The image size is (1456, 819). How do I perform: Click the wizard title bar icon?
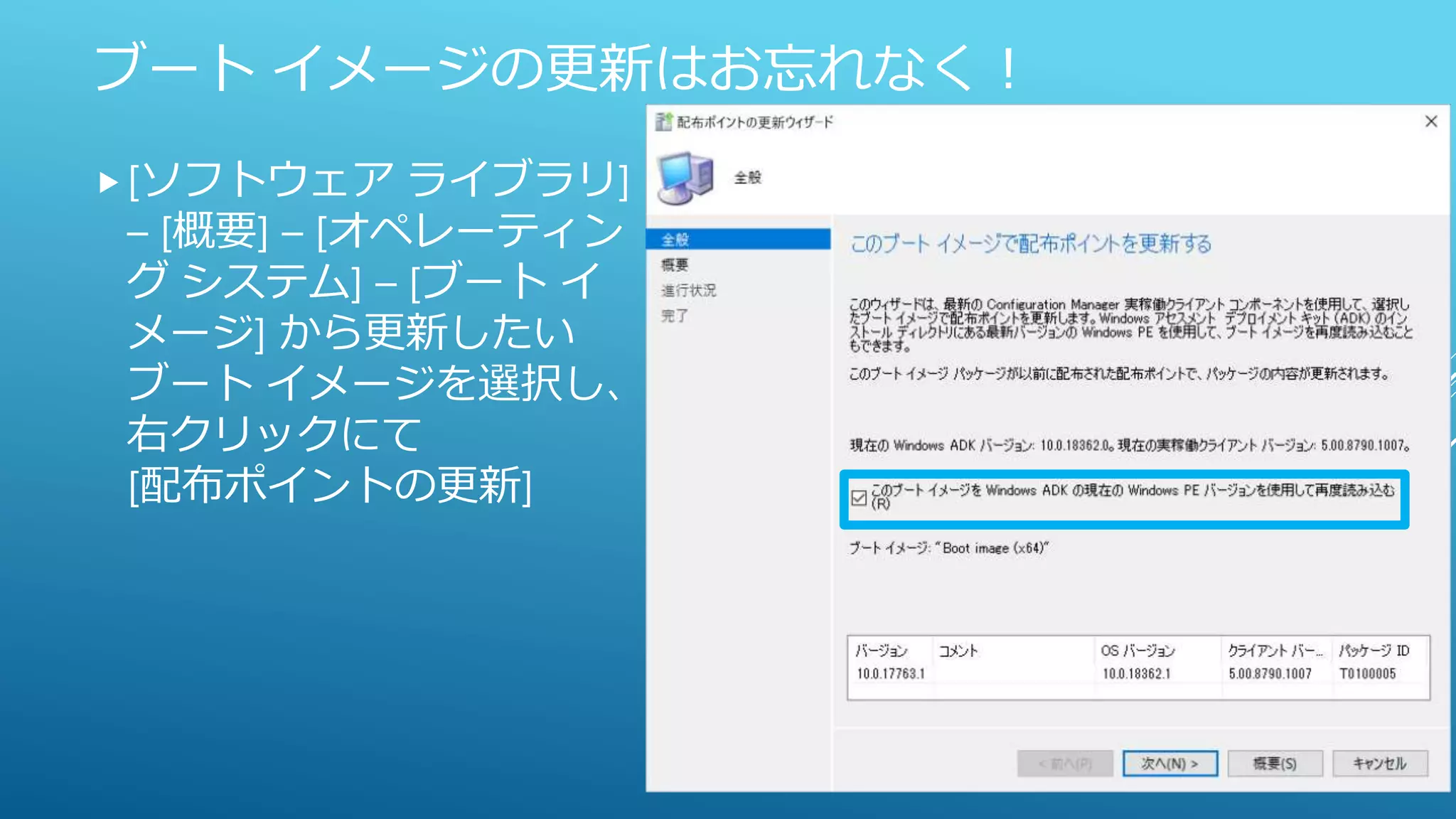click(x=663, y=122)
